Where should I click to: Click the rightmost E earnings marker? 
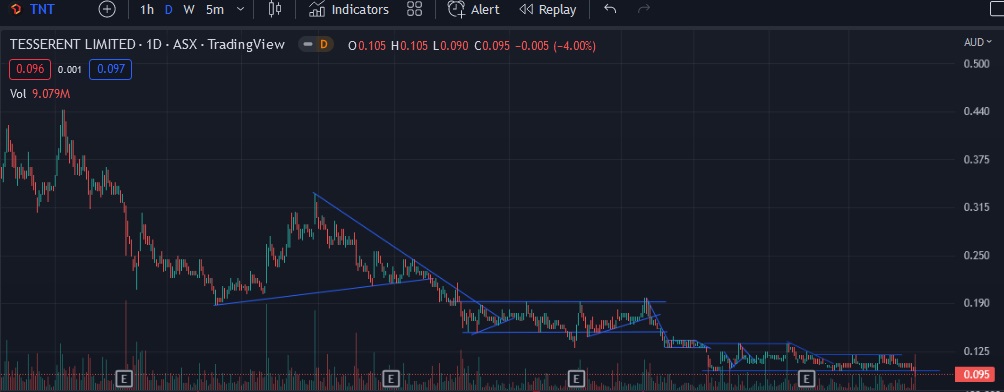807,378
